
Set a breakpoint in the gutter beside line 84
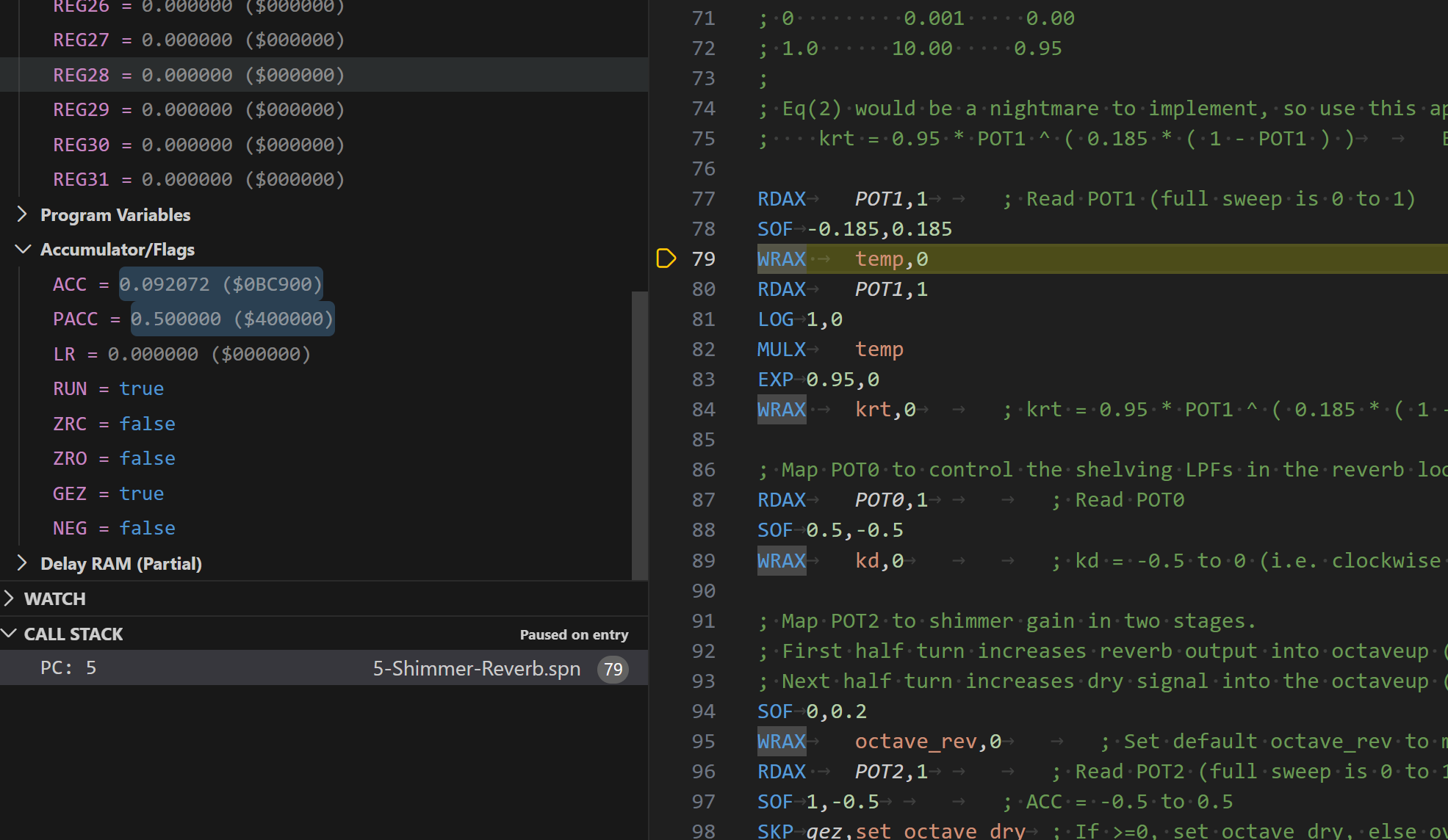click(x=666, y=409)
